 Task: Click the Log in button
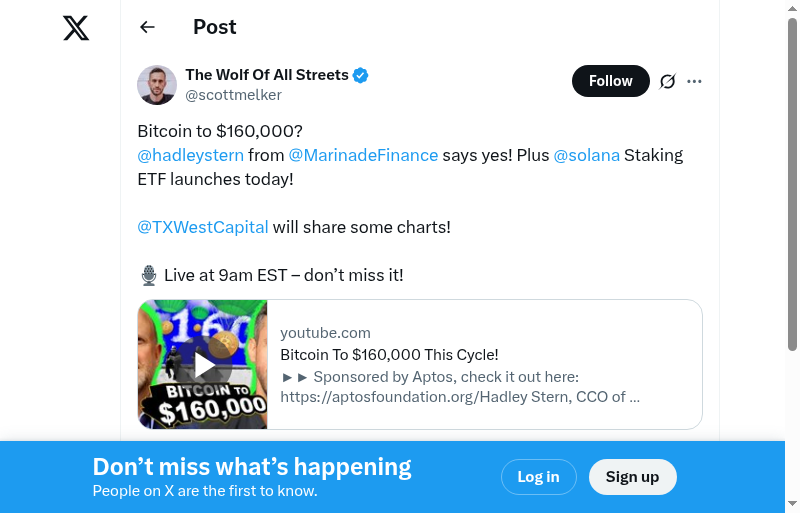point(538,477)
